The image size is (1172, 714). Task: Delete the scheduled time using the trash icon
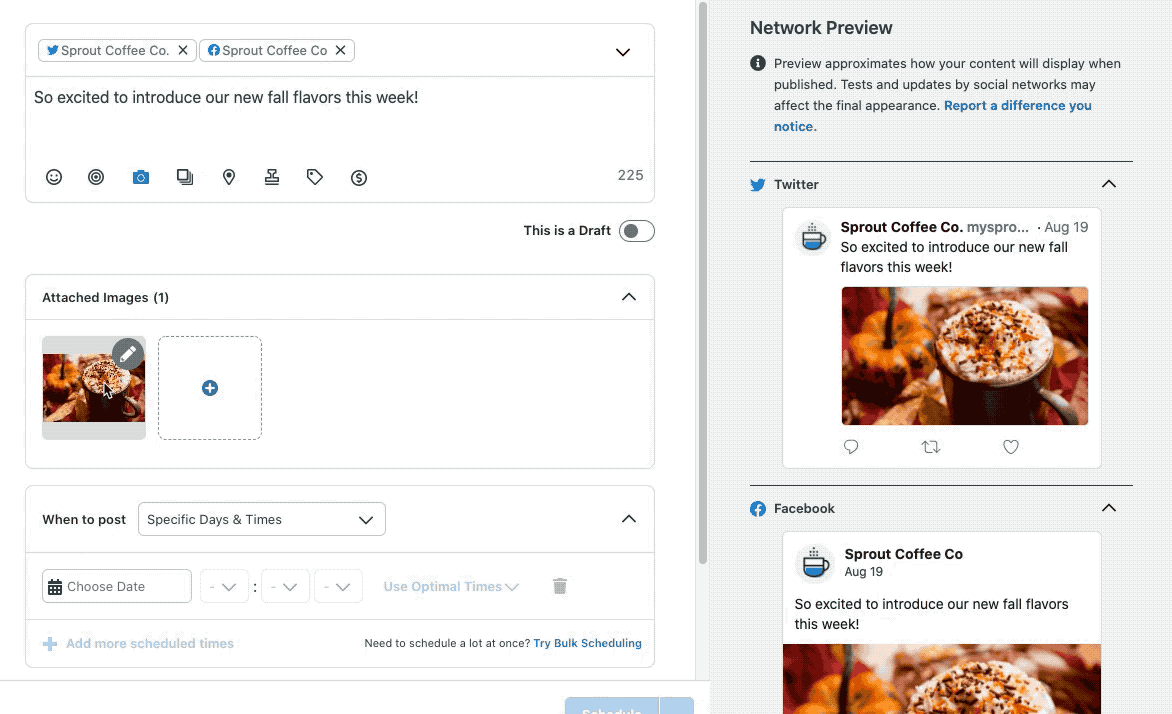560,586
